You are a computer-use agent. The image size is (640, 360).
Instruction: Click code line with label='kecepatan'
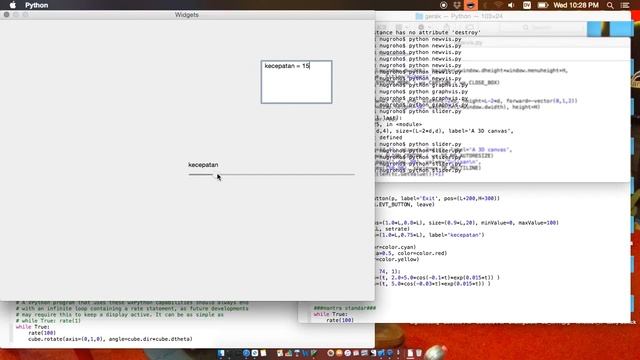tap(430, 235)
